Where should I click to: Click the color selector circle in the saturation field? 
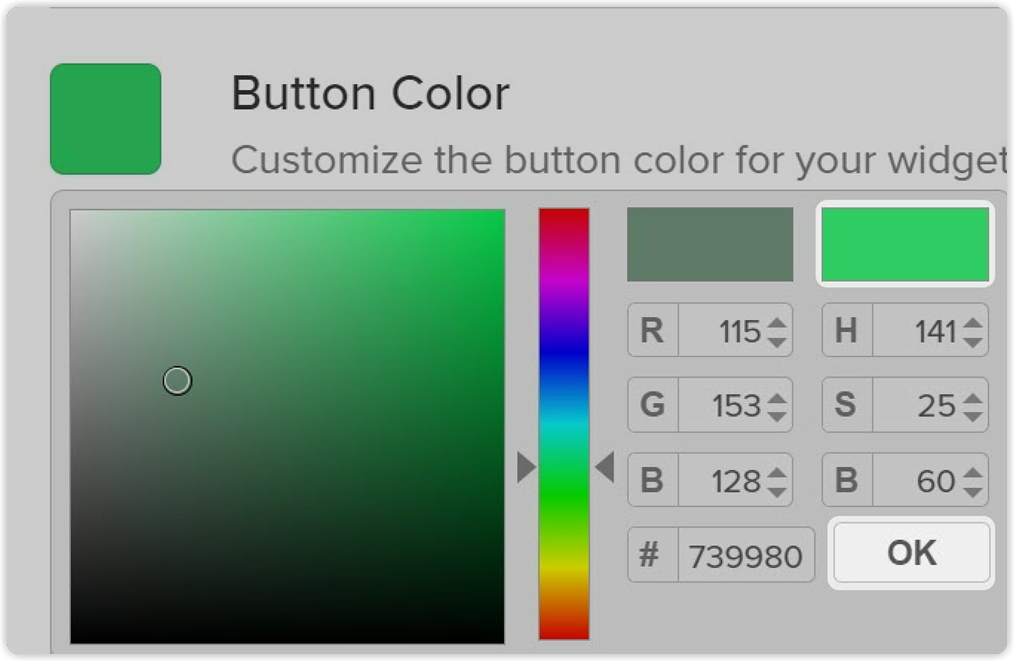pos(177,381)
